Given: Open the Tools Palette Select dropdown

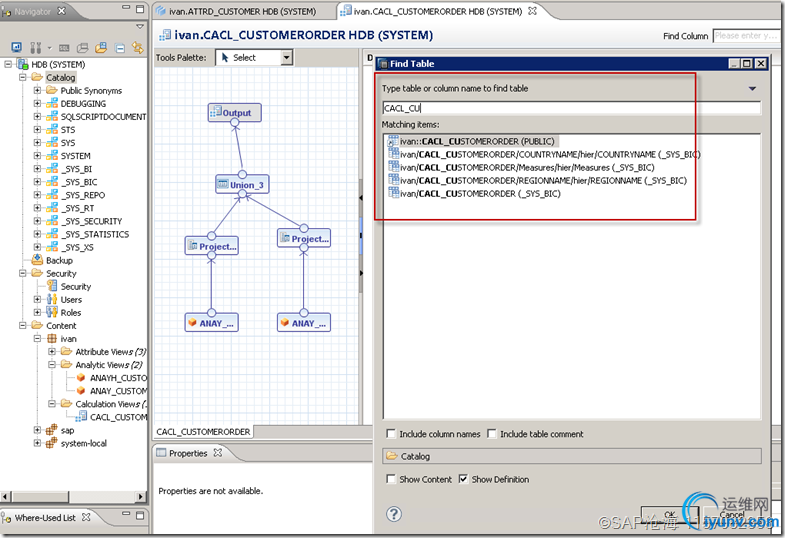Looking at the screenshot, I should point(287,58).
